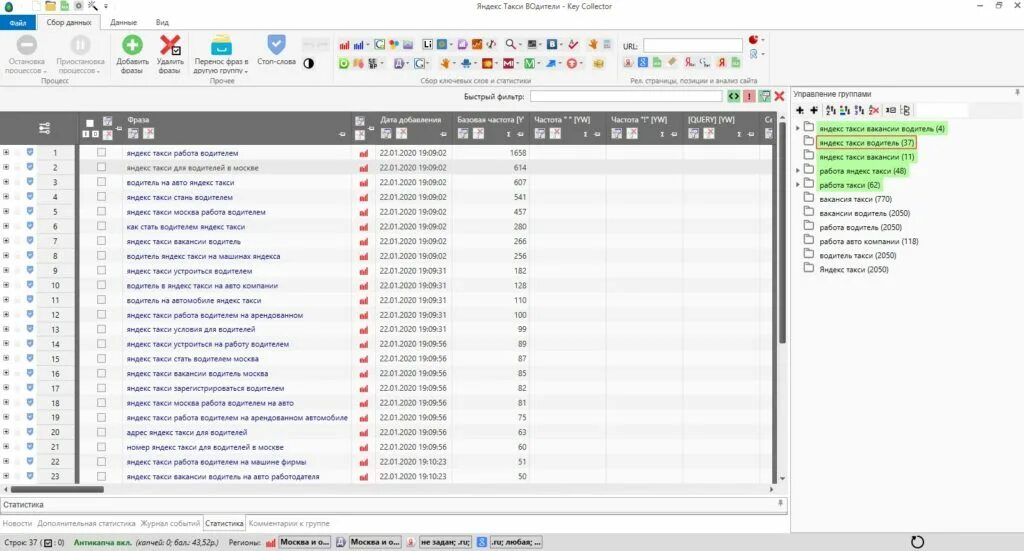1024x551 pixels.
Task: Click the group tree structure icon
Action: pos(906,110)
